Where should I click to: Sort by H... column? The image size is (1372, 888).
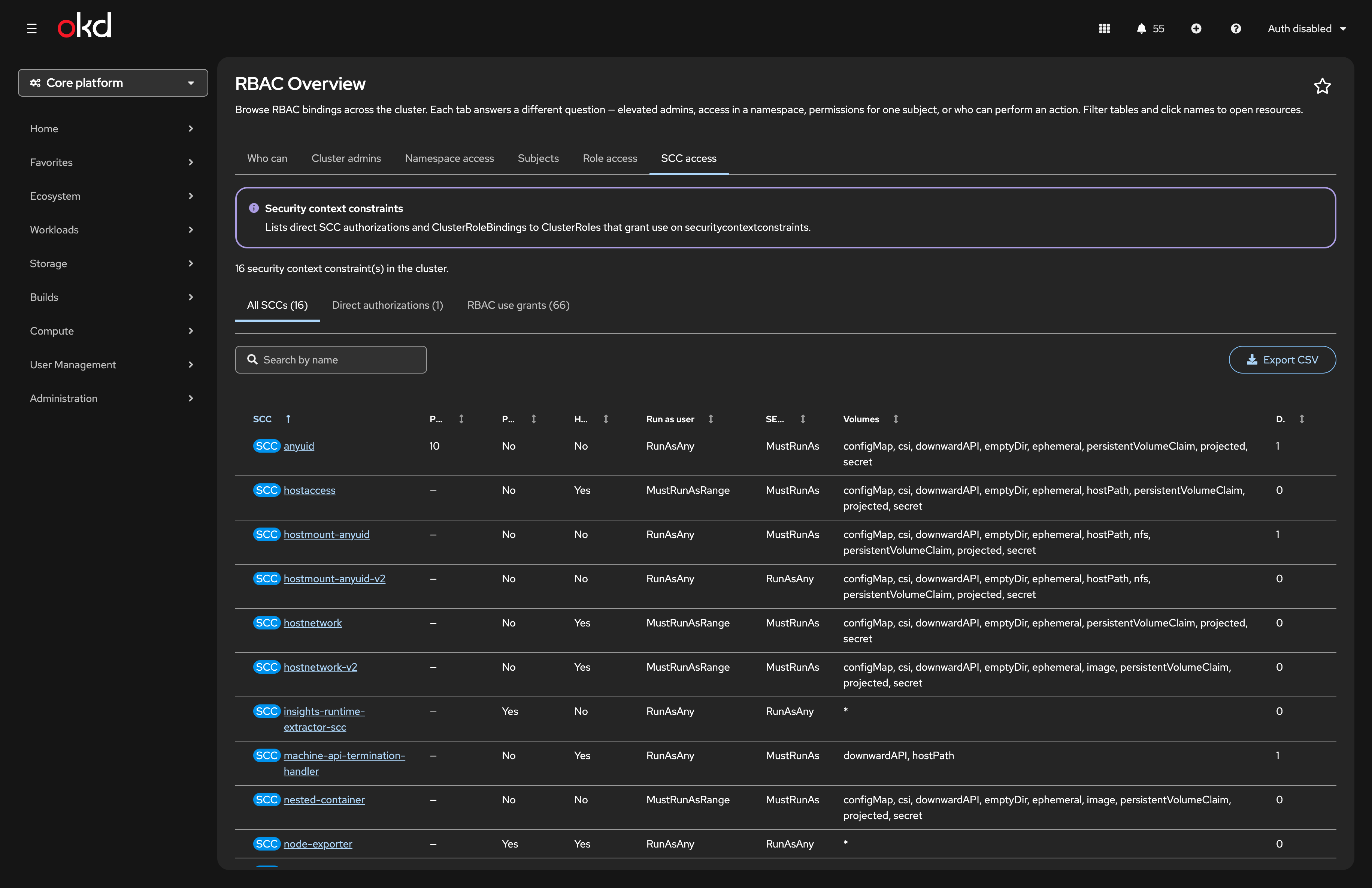click(x=605, y=419)
